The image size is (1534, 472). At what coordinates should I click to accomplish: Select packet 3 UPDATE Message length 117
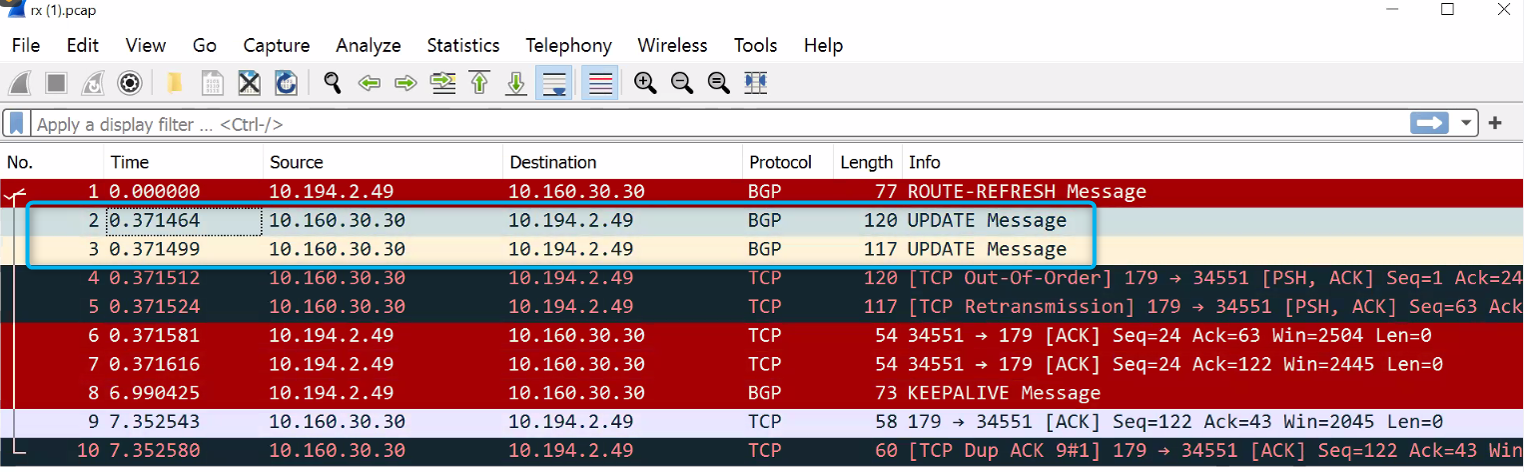click(x=762, y=249)
